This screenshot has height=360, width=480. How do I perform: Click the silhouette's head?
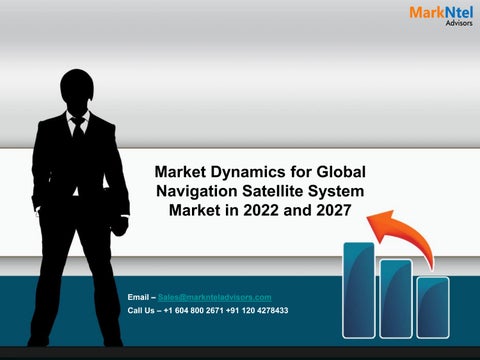tap(77, 89)
